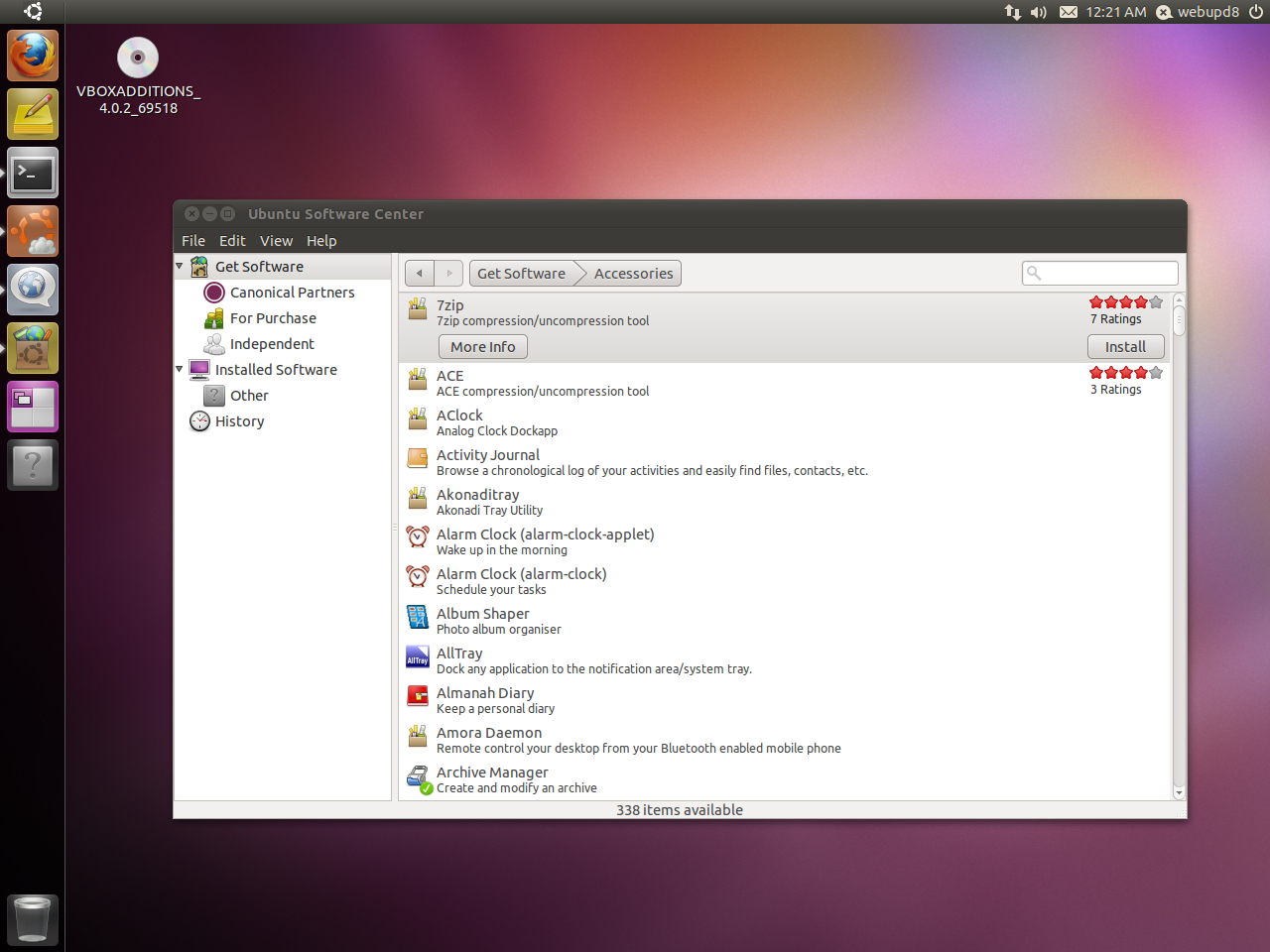Click 7zip star rating
1270x952 pixels.
[1126, 302]
